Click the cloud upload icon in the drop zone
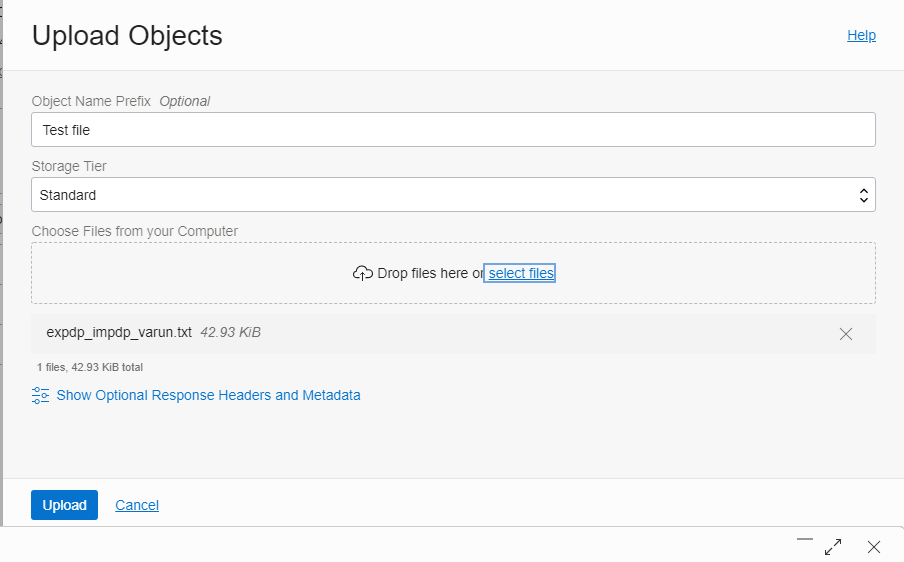This screenshot has height=562, width=904. tap(363, 273)
